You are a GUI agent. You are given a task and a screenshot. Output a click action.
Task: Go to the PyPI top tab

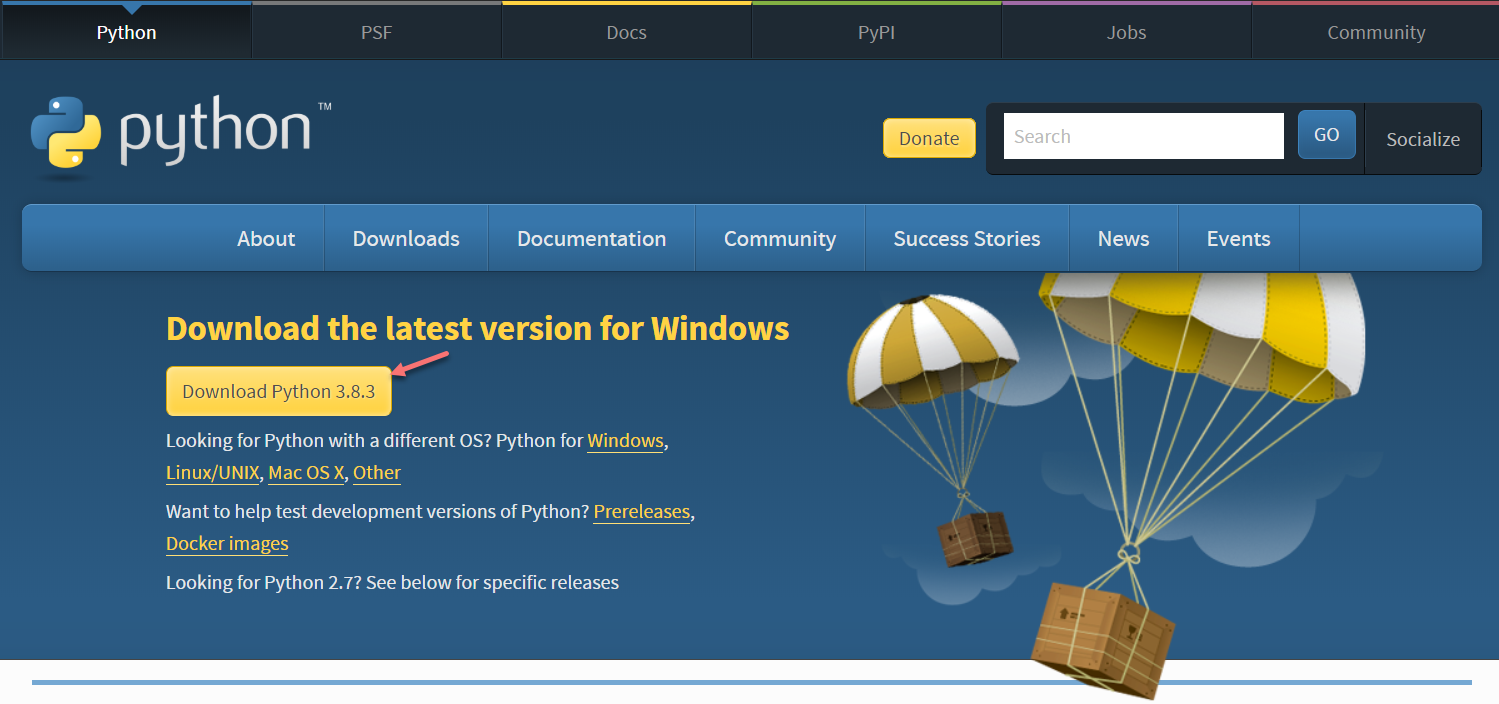tap(876, 32)
